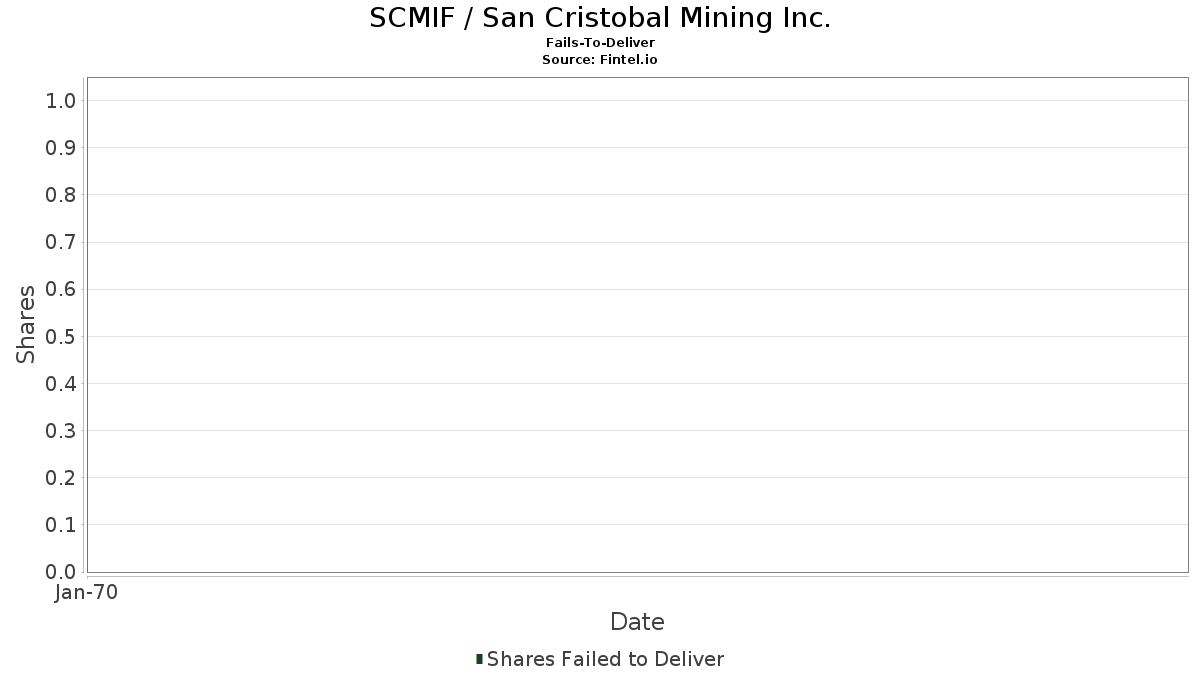The image size is (1200, 675).
Task: Click the 0.5 y-axis tick label
Action: point(61,336)
